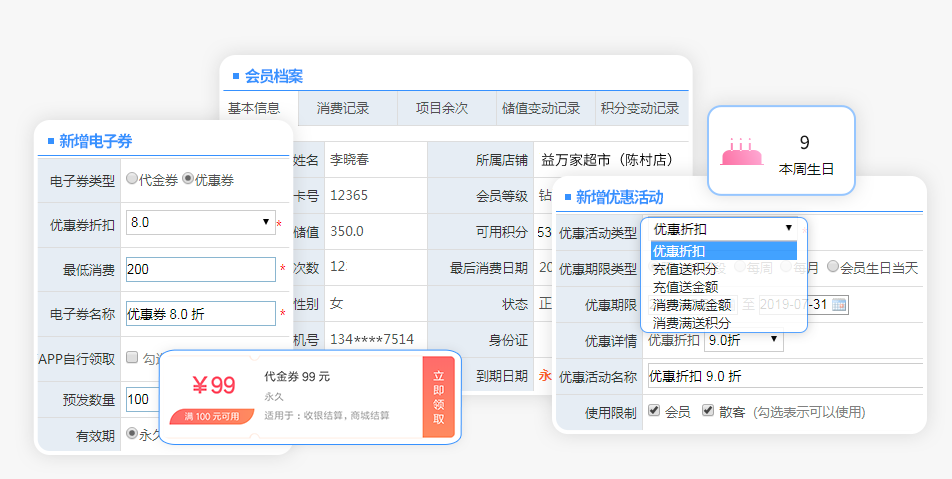Screen dimensions: 952x479
Task: Expand the 优惠券折扣 8.0 dropdown
Action: point(200,222)
